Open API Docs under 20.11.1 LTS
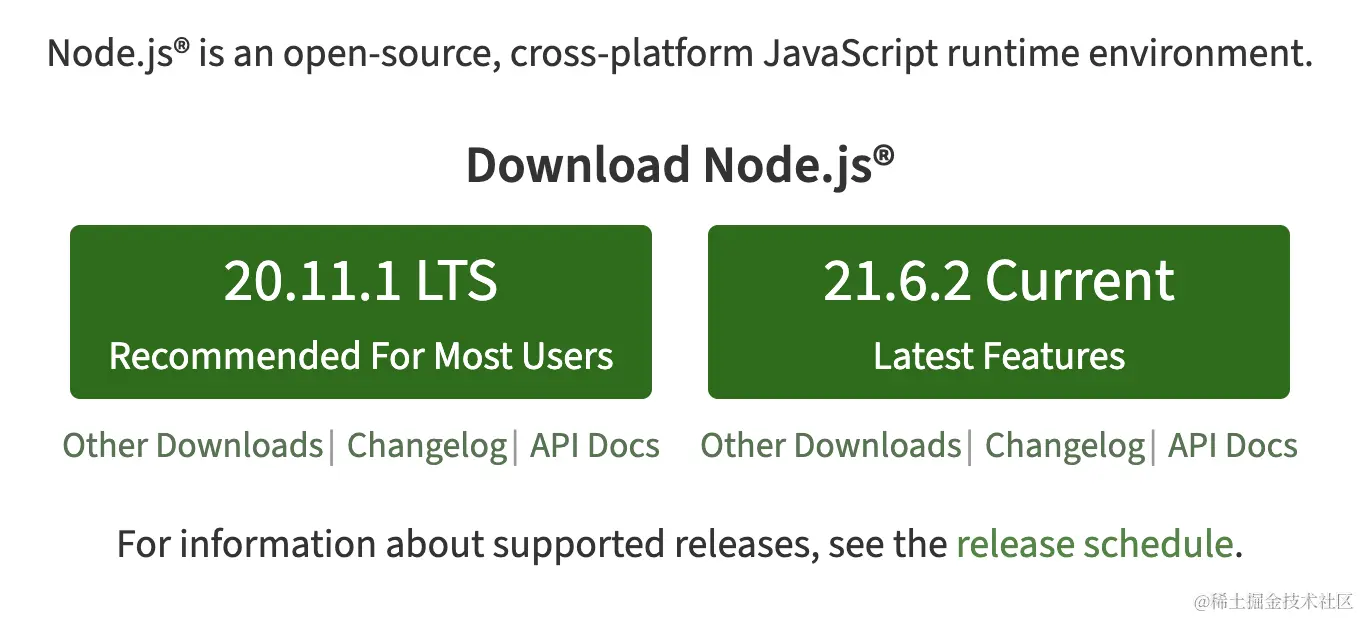Image resolution: width=1360 pixels, height=618 pixels. coord(595,445)
